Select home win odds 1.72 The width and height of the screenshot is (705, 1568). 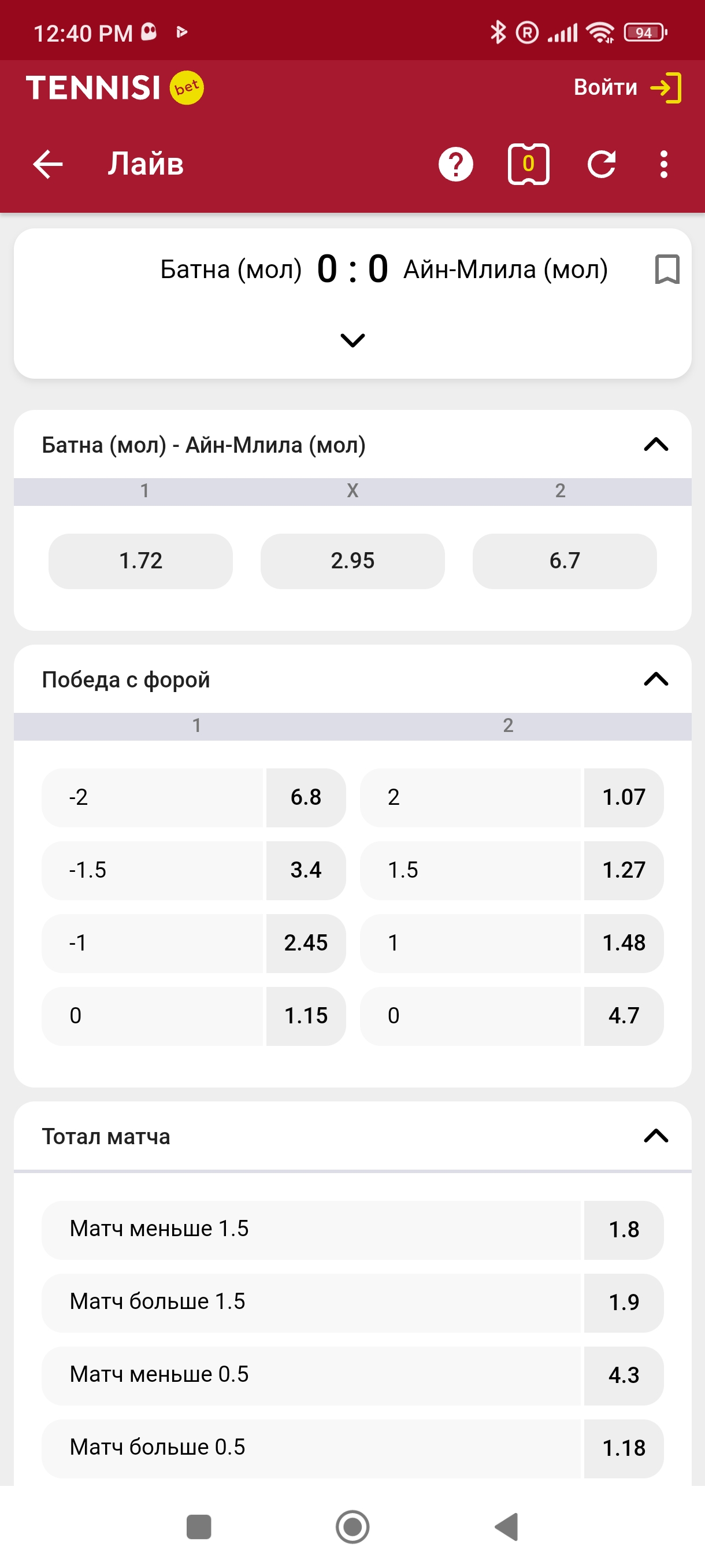[140, 561]
